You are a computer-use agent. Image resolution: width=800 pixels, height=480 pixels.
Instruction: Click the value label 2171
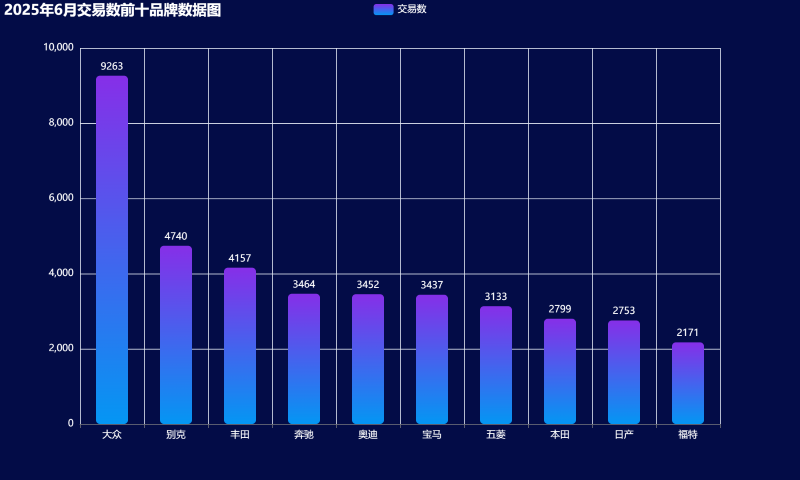point(688,333)
